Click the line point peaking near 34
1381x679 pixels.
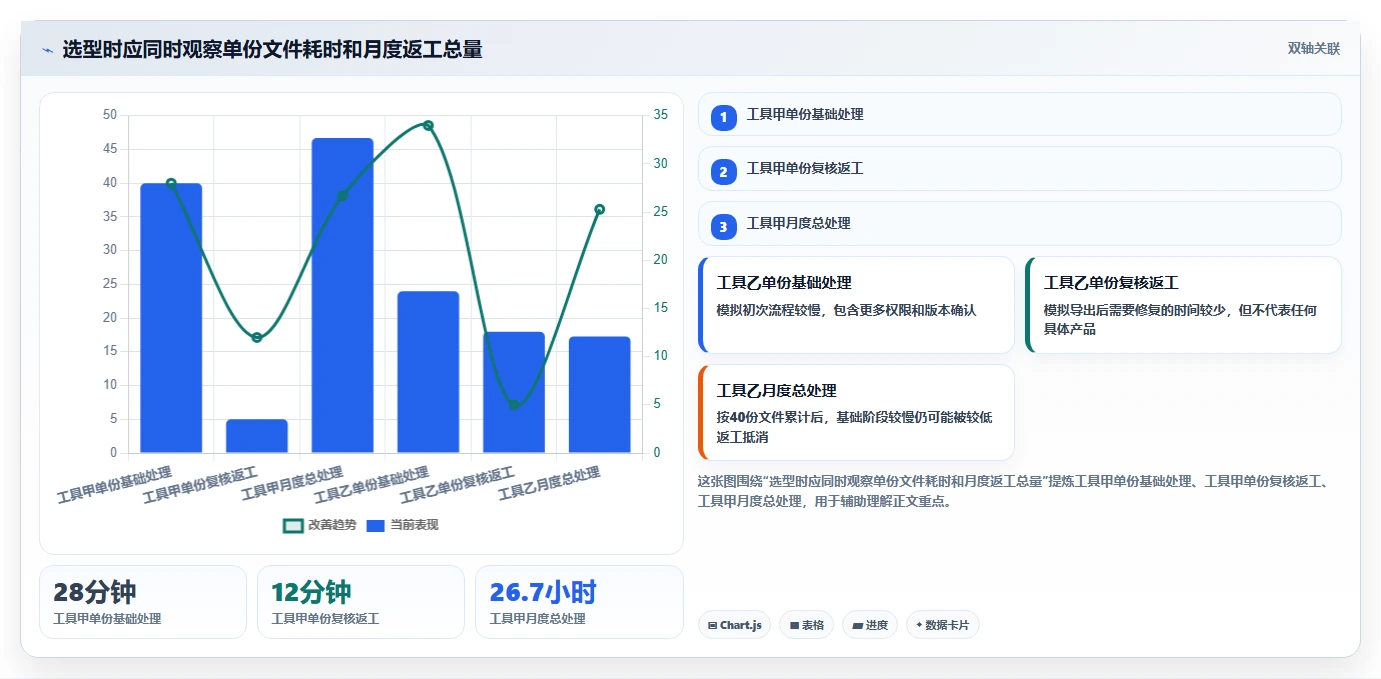click(428, 125)
